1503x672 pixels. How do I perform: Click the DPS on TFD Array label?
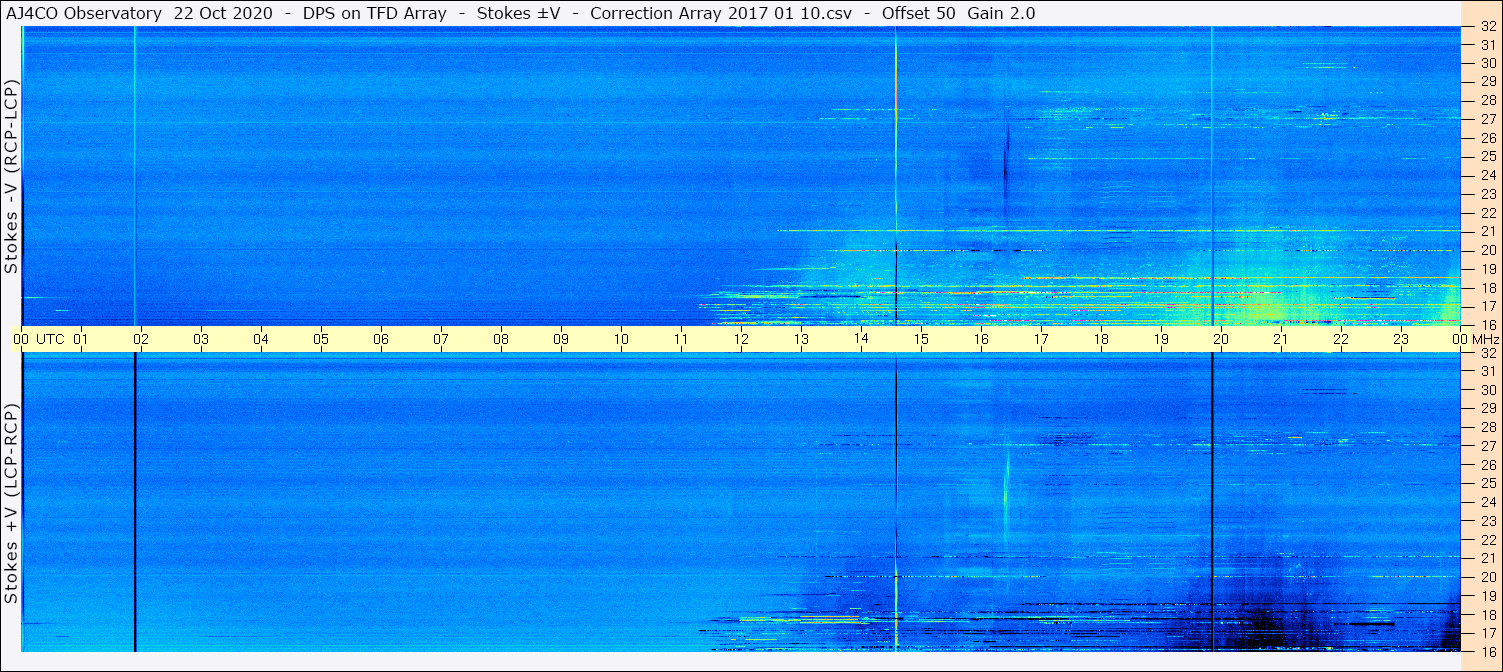tap(377, 13)
